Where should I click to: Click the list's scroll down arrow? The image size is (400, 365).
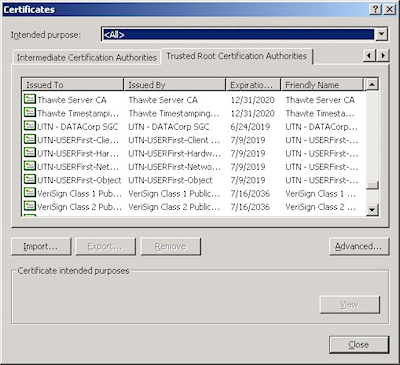372,210
